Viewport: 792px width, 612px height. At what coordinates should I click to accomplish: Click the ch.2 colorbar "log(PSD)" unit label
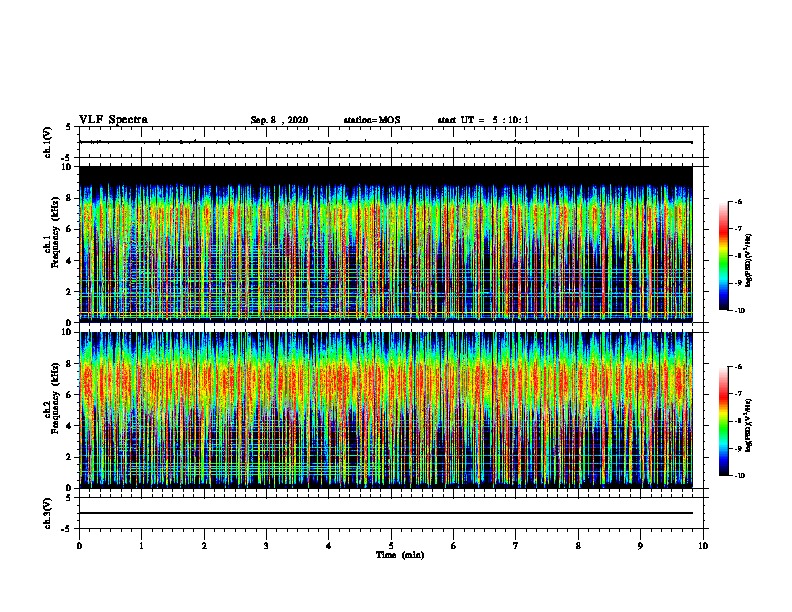tap(748, 426)
